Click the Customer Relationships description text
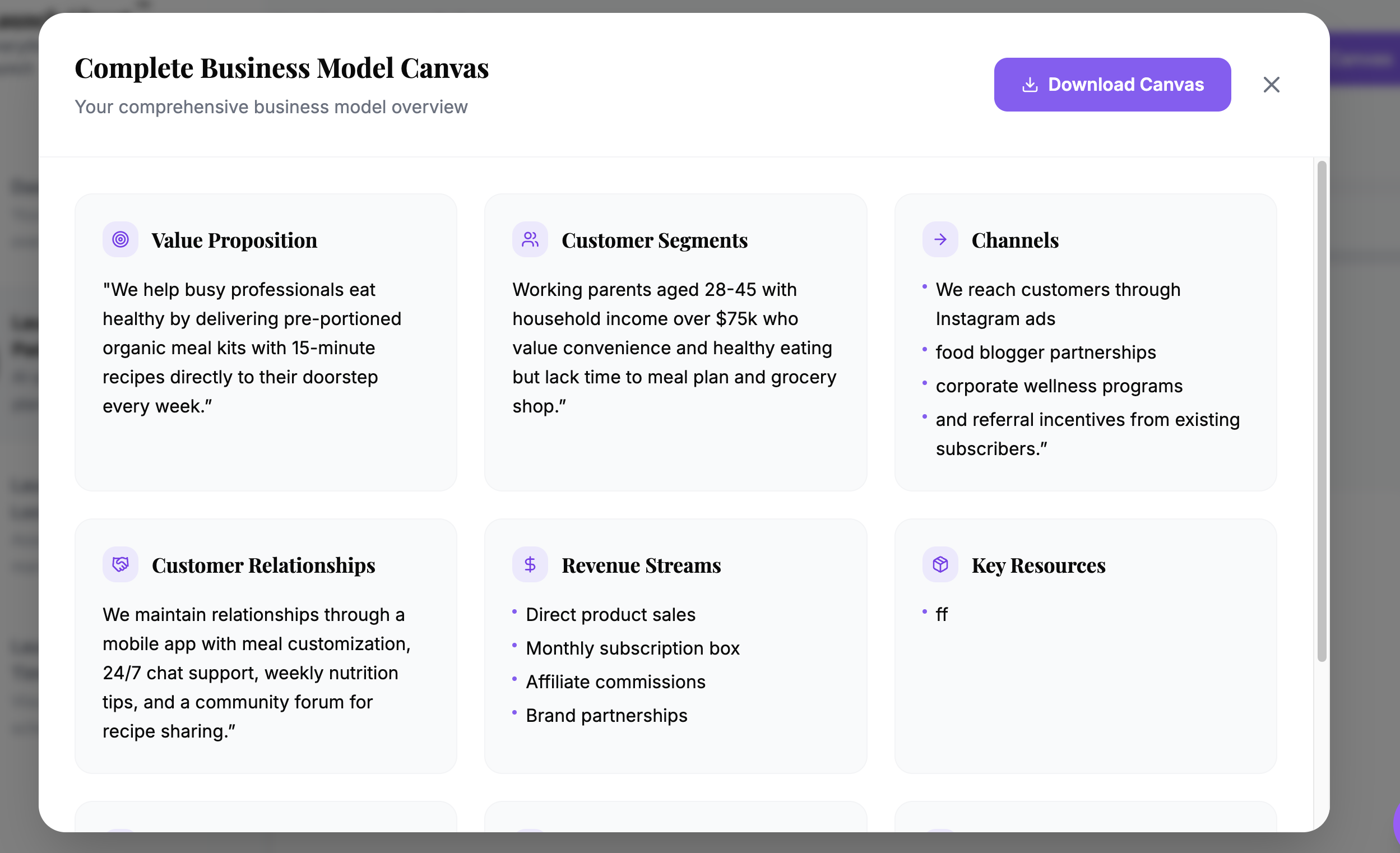Screen dimensions: 1400x853 coord(256,673)
